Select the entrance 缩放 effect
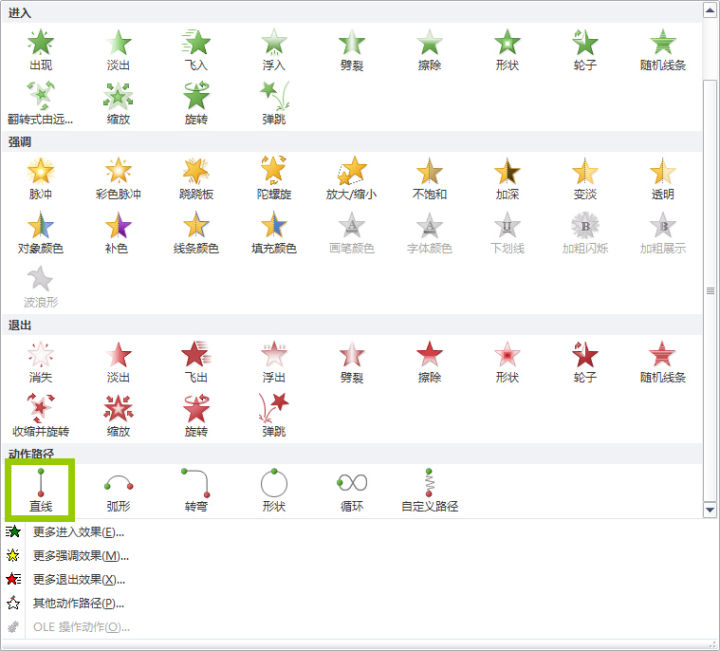Image resolution: width=720 pixels, height=651 pixels. point(118,104)
